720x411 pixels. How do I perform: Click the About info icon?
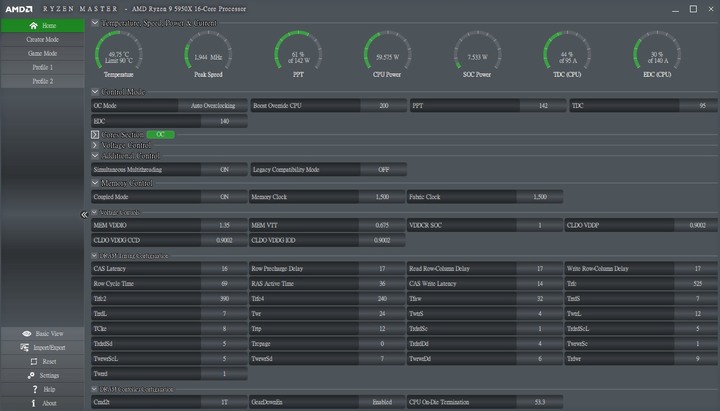(33, 403)
